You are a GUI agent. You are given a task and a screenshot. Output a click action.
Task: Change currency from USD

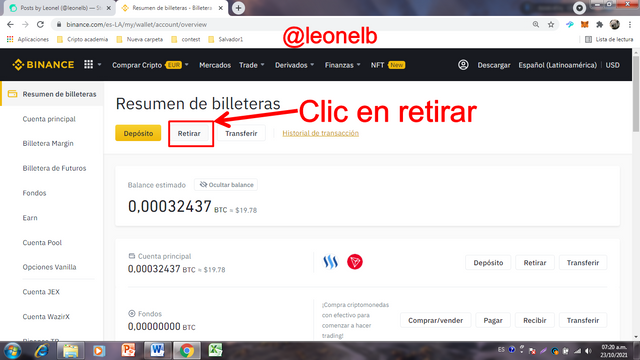coord(612,65)
